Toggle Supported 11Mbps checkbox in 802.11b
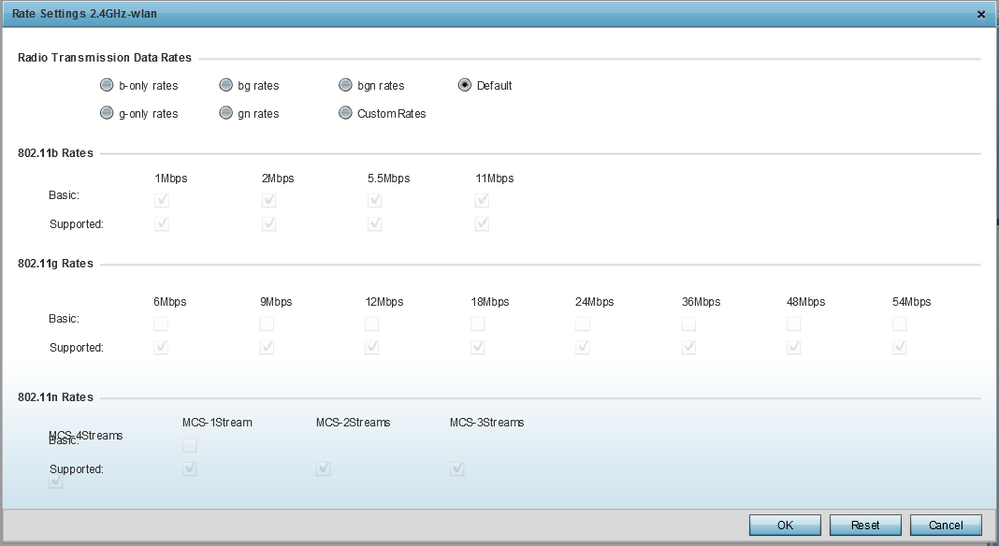Screen dimensions: 999x546 [482, 224]
